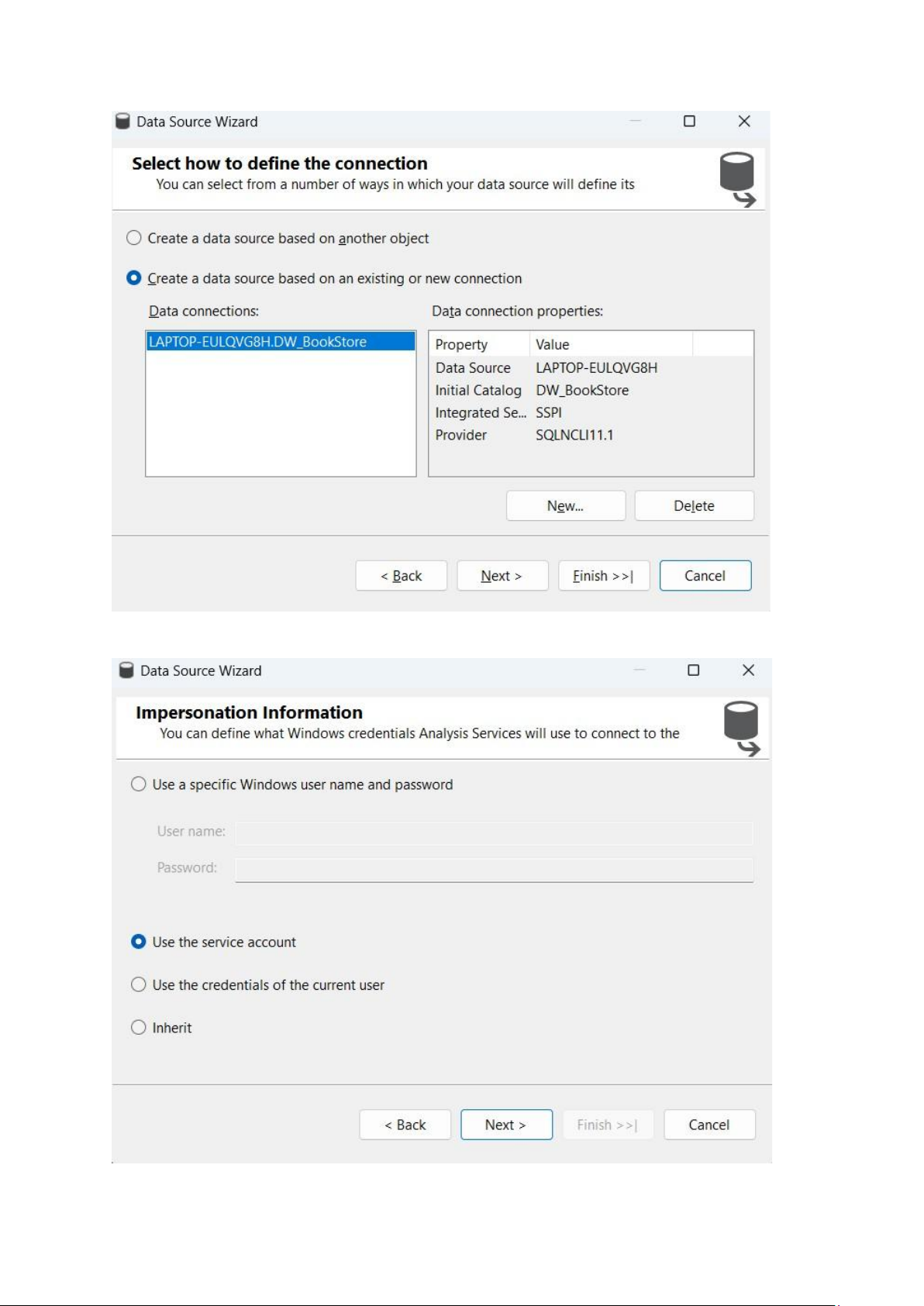Maximize the Impersonation Information wizard window

694,670
